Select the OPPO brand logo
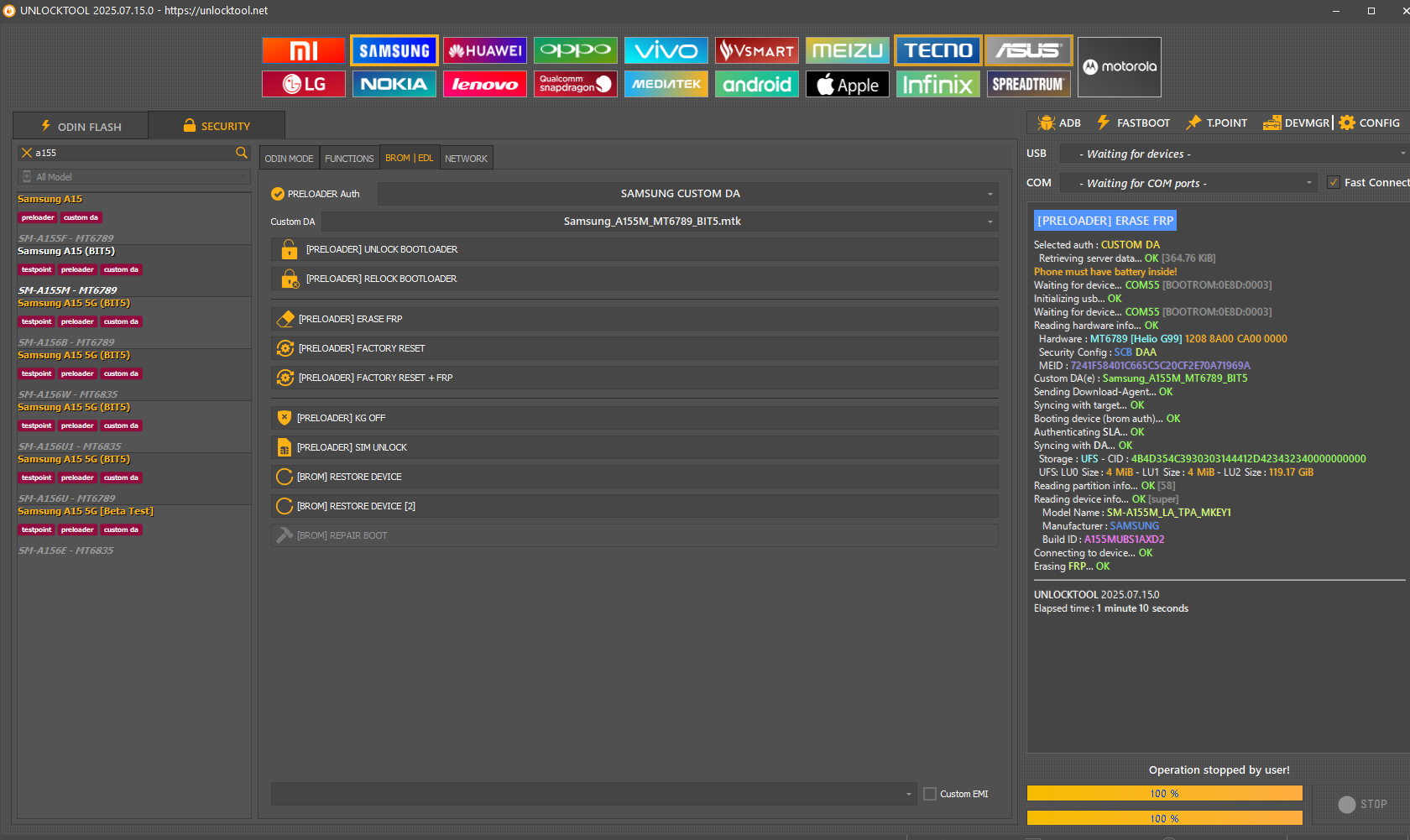The image size is (1410, 840). point(576,50)
